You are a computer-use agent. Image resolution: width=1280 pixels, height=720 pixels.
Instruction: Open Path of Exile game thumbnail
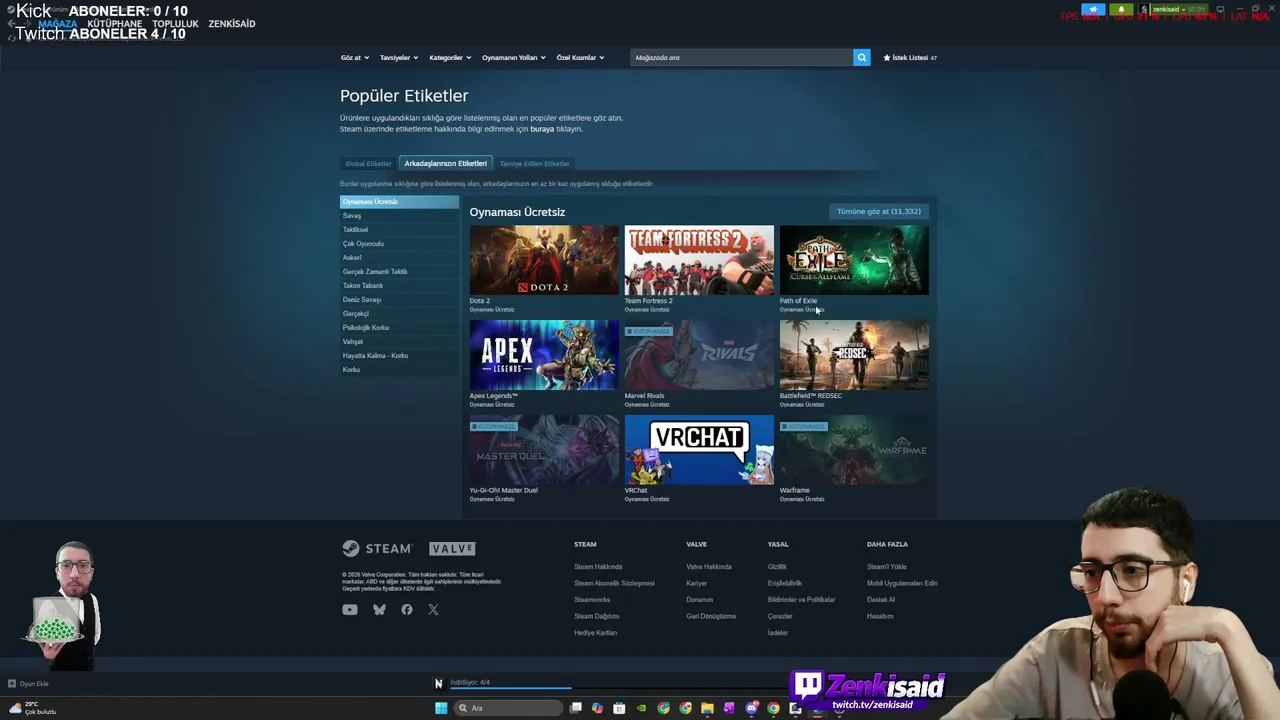point(854,260)
